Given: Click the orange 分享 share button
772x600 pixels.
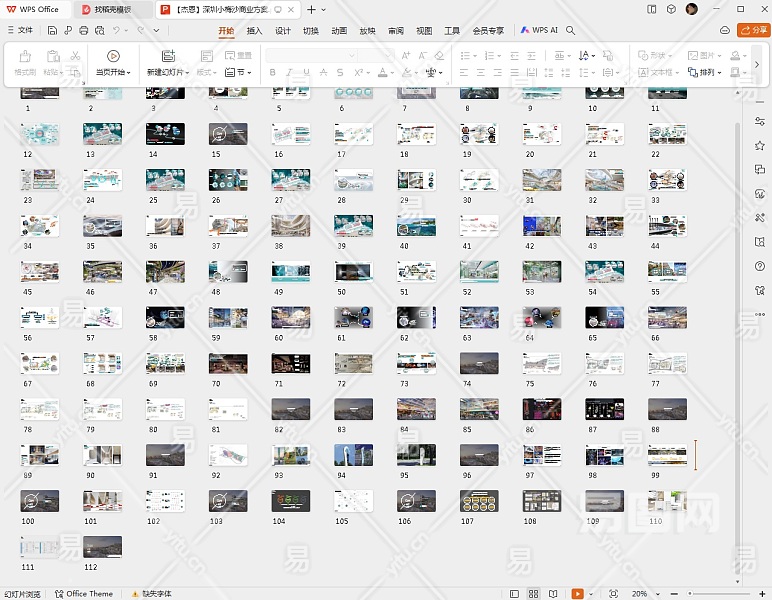Looking at the screenshot, I should 753,31.
